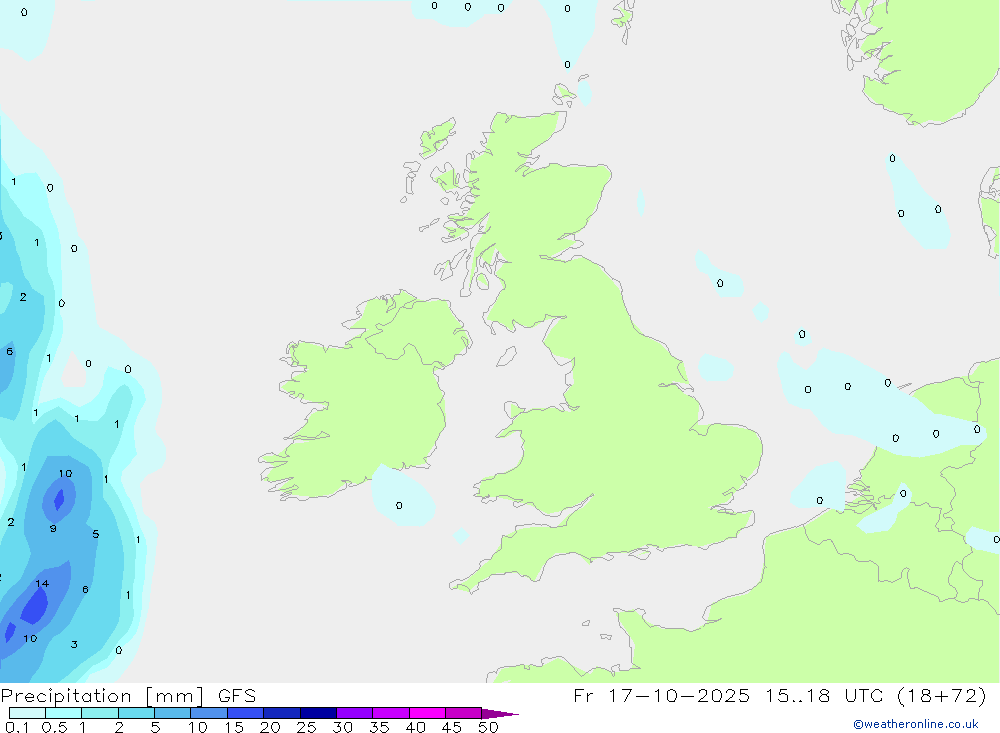Click the blue legend swatch between 10 and 15

[x=209, y=713]
